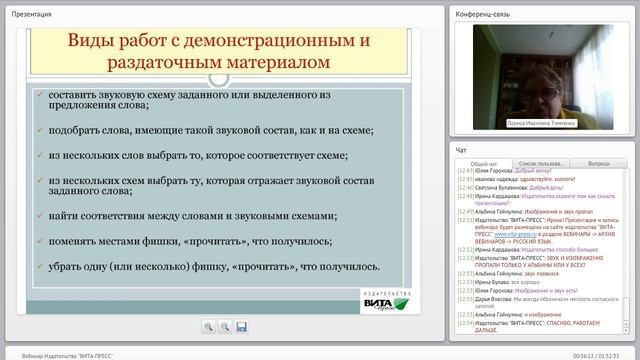
Task: Click chat message from Ирина Булава «все хорошо»
Action: (498, 282)
